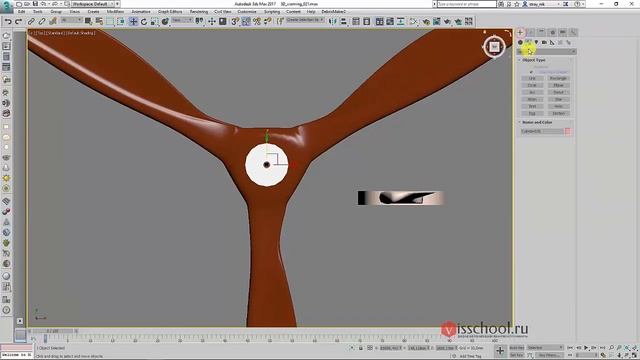
Task: Open the Toggle Scene Explorer icon
Action: point(356,21)
